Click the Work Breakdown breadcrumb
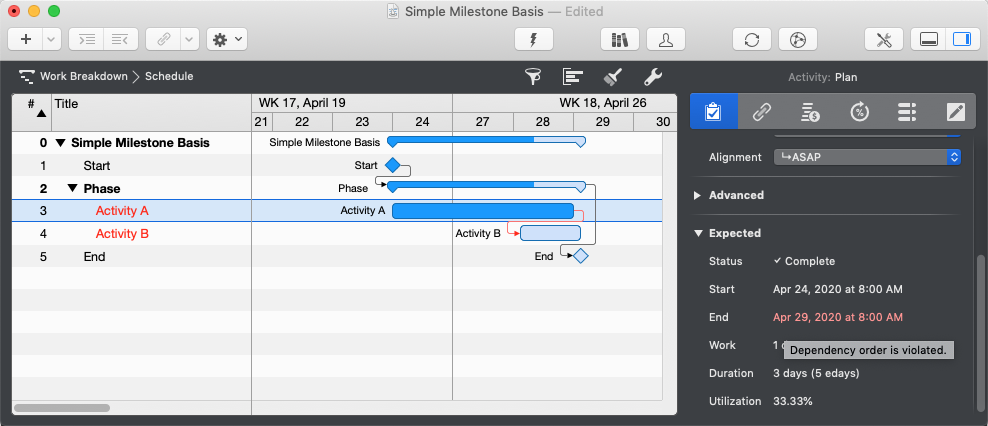988x426 pixels. (x=83, y=76)
